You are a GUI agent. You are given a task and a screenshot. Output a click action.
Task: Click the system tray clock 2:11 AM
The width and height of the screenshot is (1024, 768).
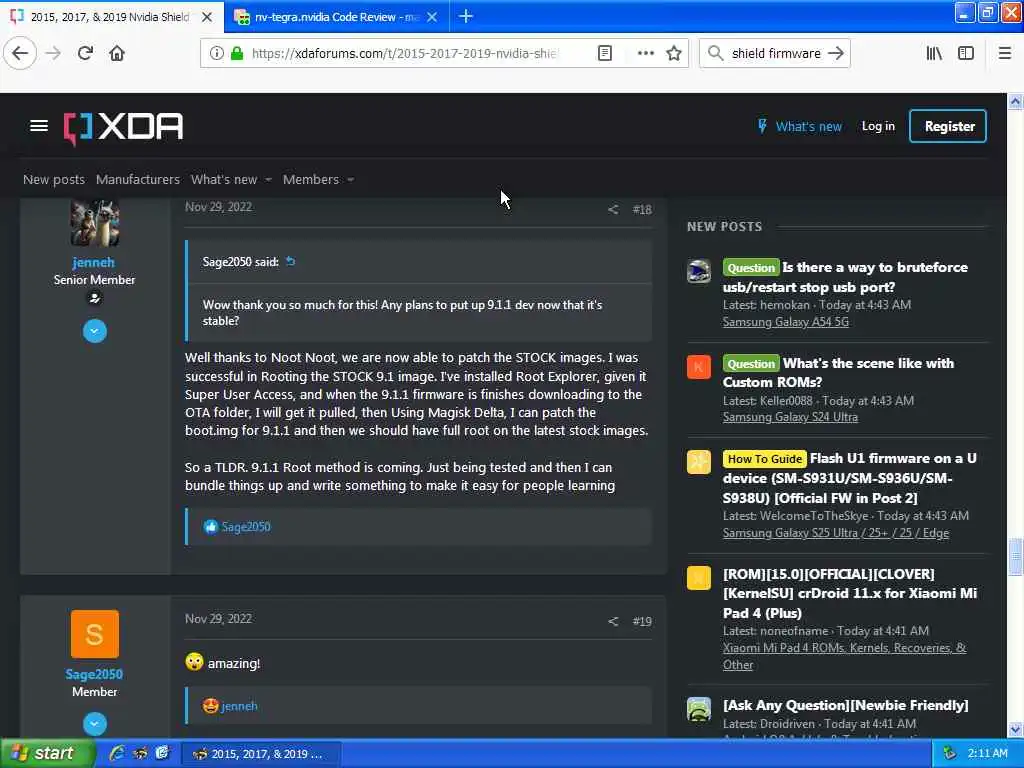pyautogui.click(x=987, y=754)
